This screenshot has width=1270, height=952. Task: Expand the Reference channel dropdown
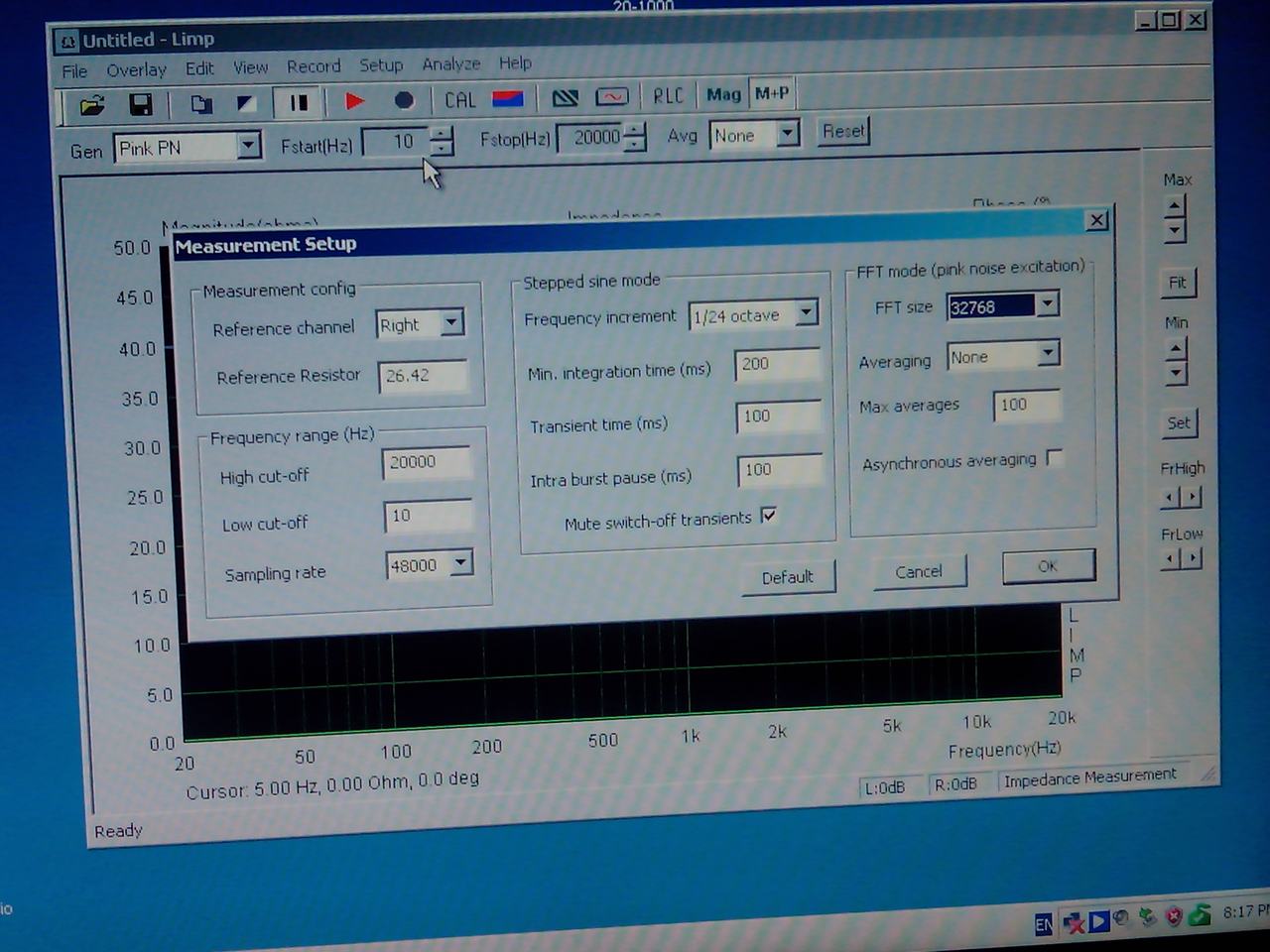[451, 322]
